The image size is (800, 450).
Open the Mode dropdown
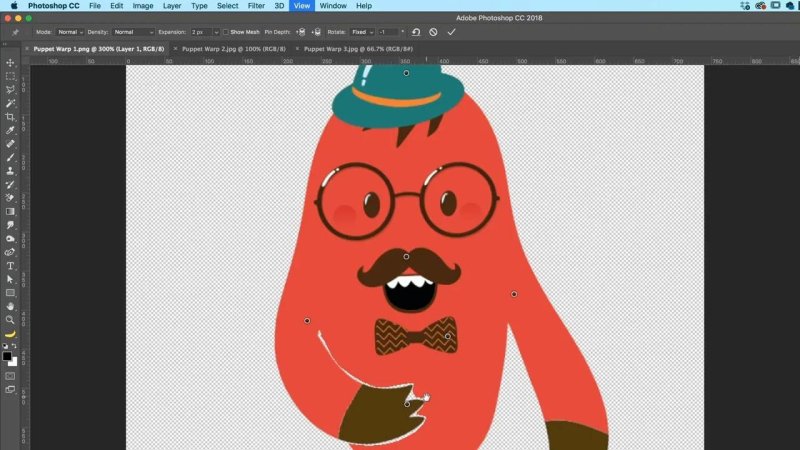click(69, 32)
